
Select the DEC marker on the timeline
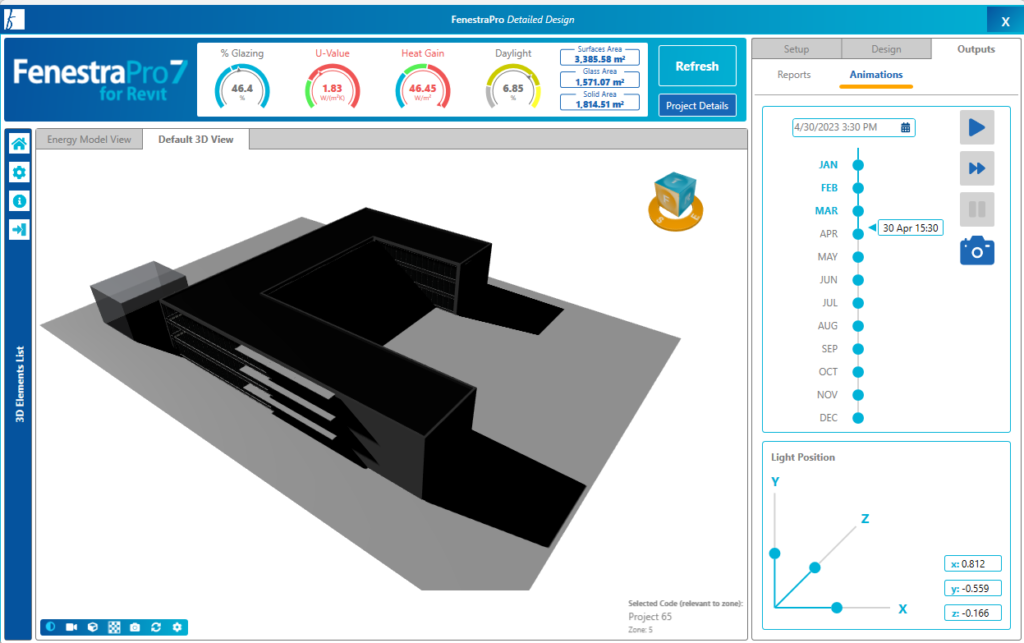point(858,418)
